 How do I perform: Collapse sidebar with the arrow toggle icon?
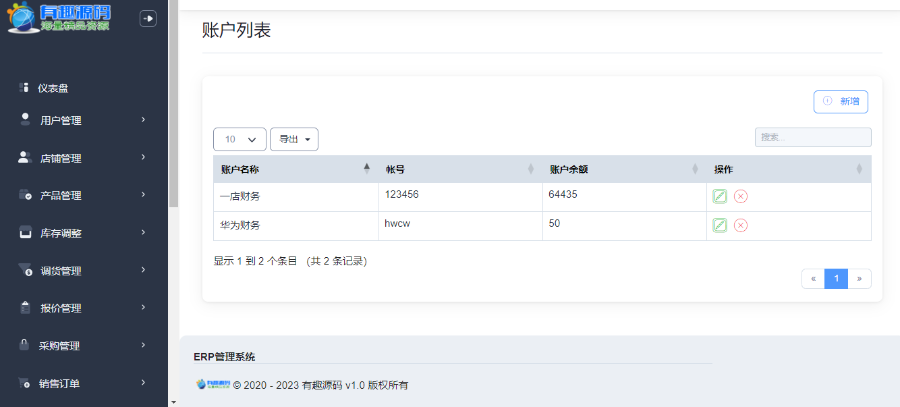click(x=148, y=18)
